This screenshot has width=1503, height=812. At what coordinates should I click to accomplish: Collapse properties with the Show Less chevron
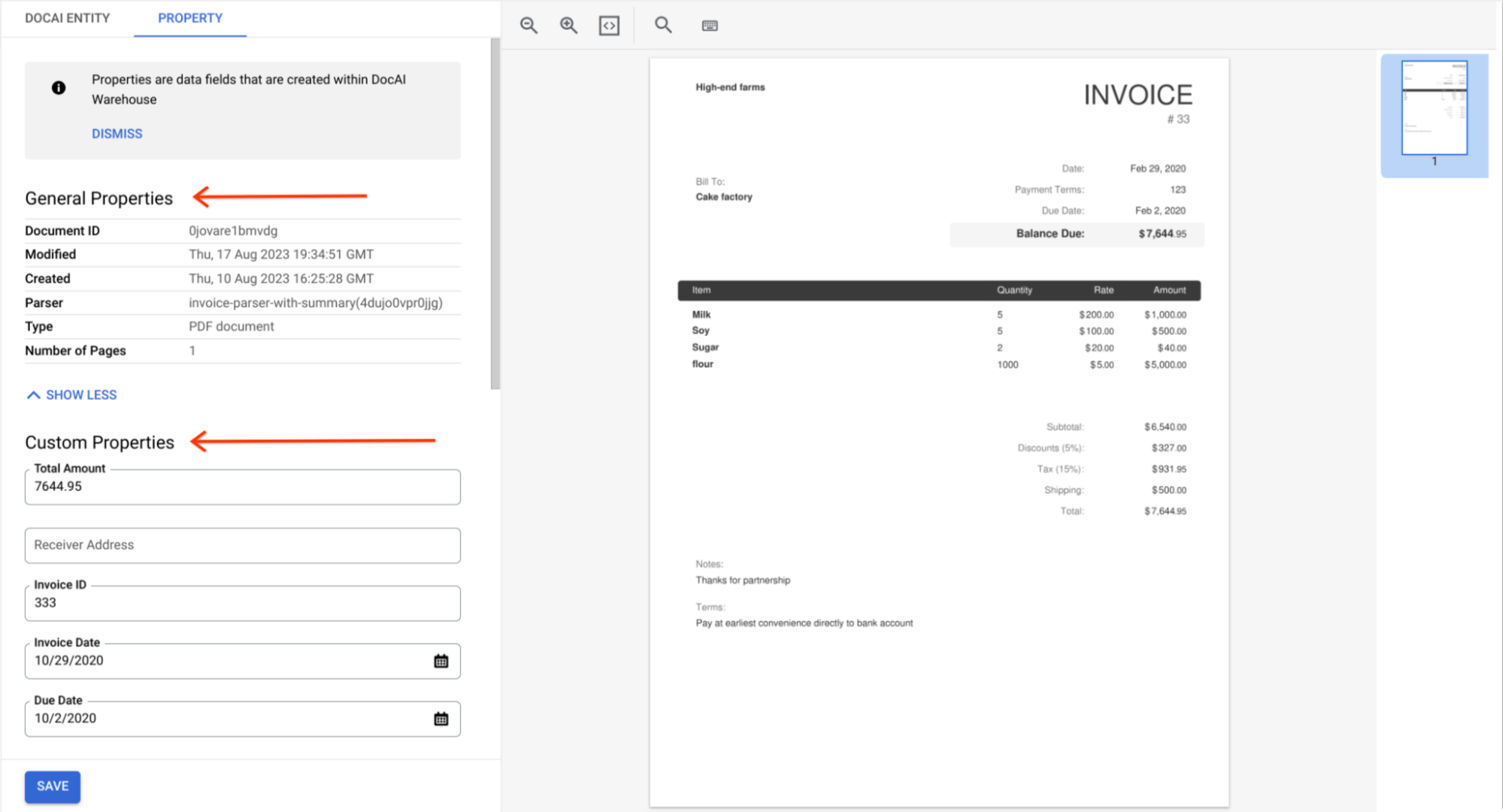[x=34, y=395]
